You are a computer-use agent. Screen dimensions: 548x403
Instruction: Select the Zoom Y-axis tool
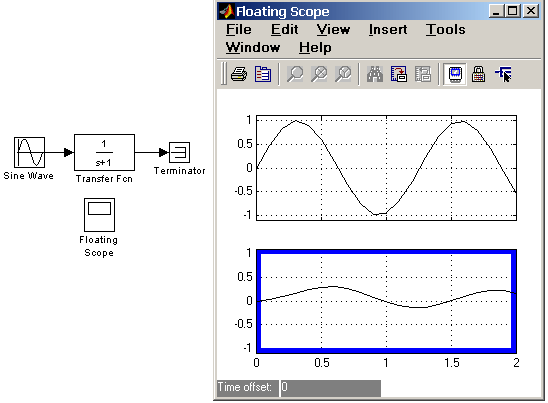click(x=343, y=74)
